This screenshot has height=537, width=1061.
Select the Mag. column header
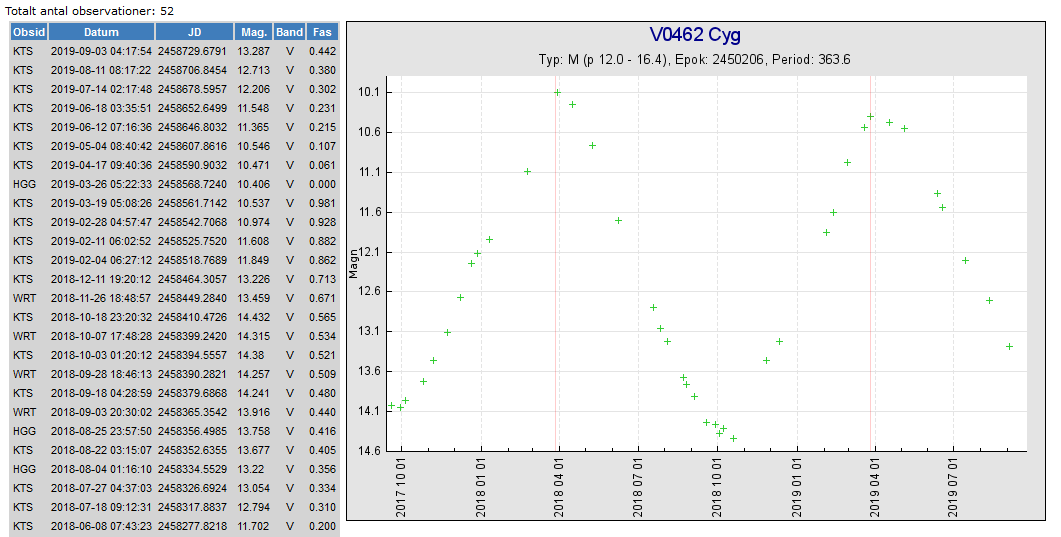coord(253,32)
